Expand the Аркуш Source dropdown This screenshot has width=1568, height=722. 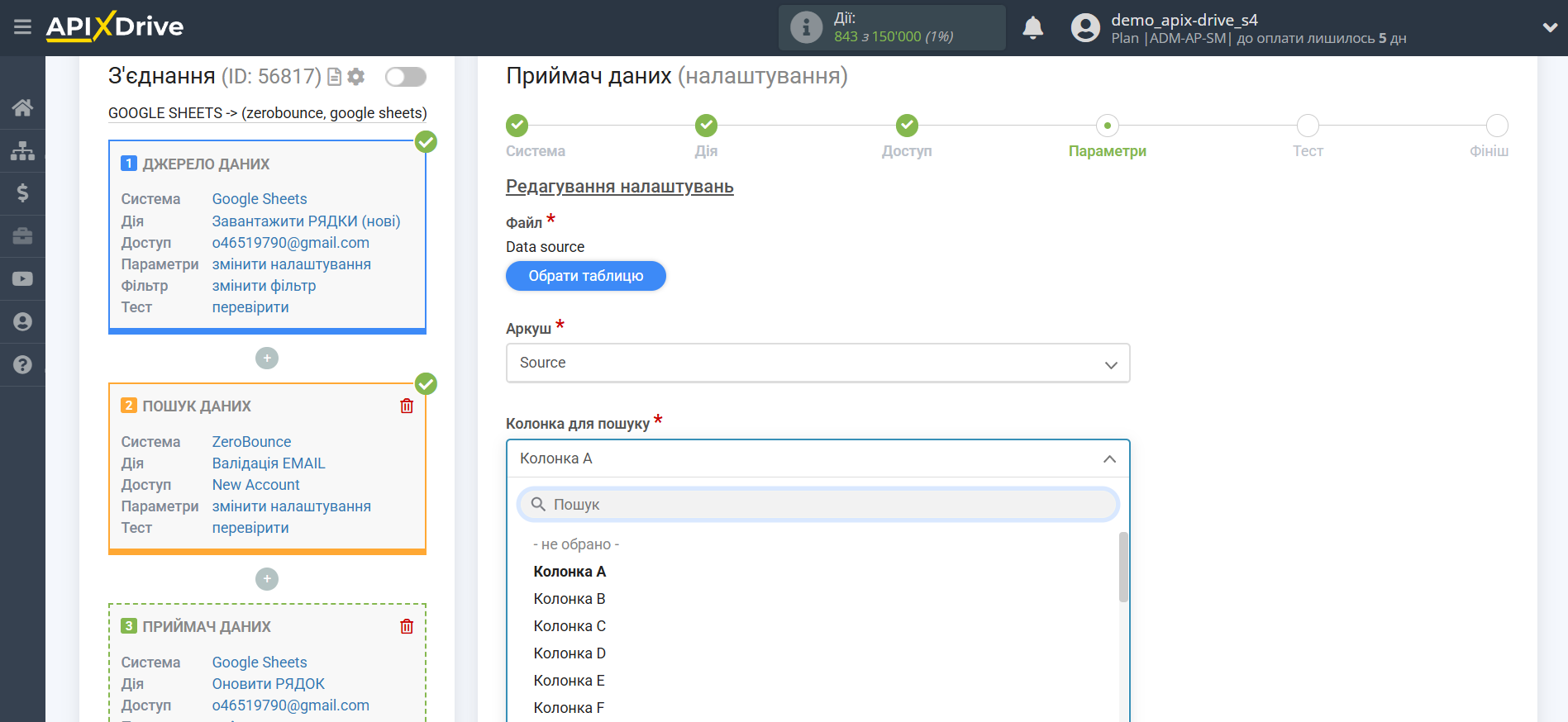[x=817, y=363]
